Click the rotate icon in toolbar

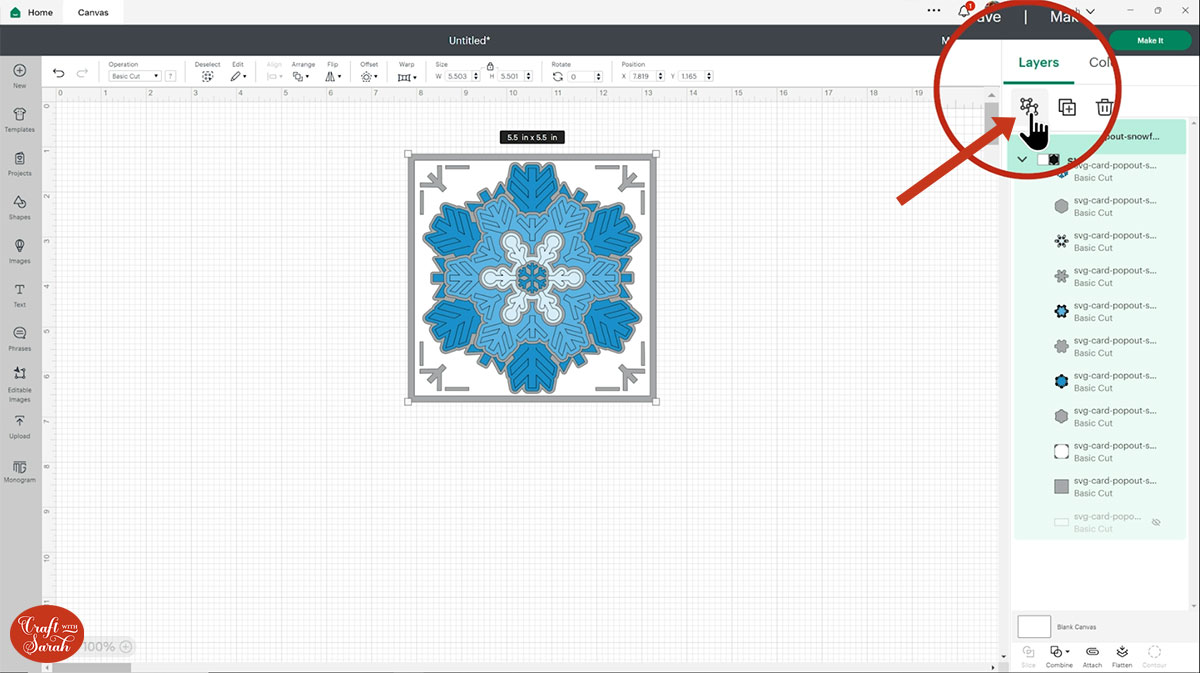(558, 76)
